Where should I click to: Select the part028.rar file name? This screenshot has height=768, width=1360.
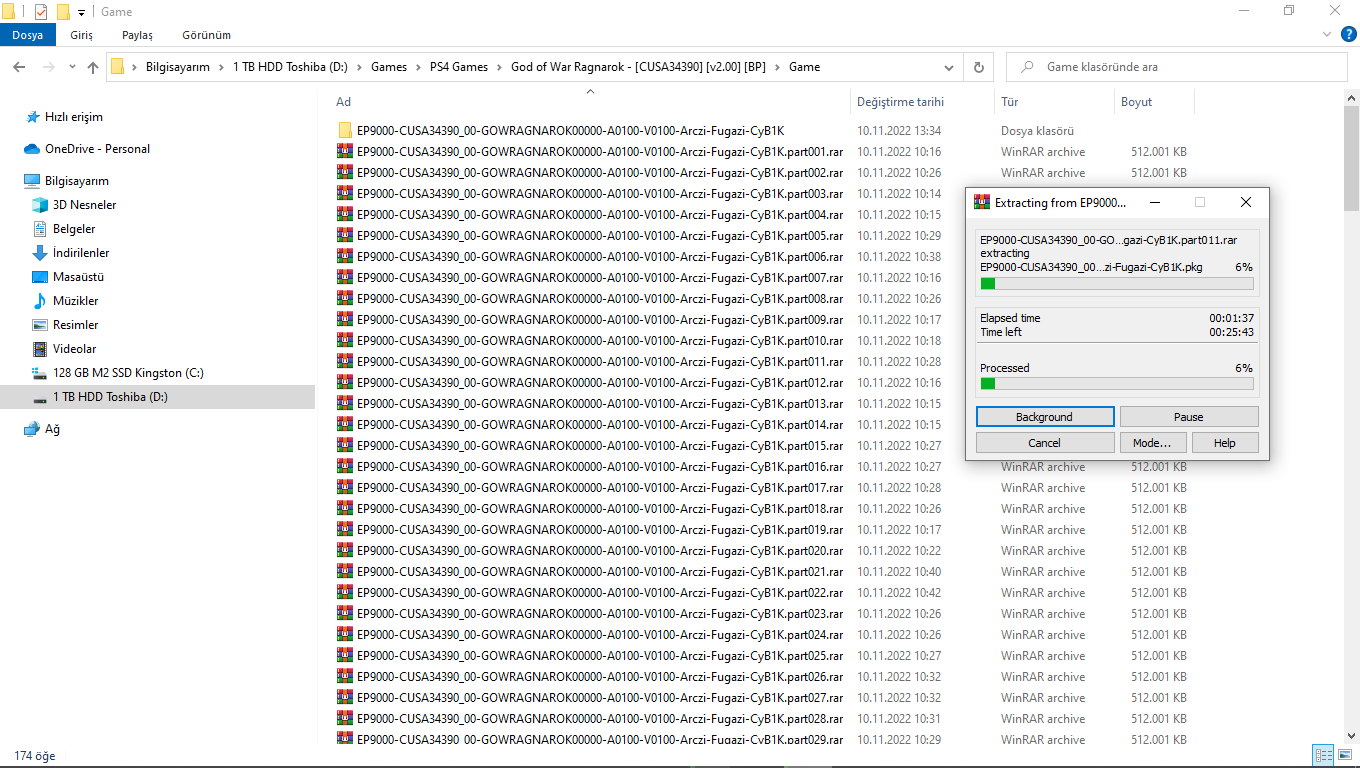600,719
